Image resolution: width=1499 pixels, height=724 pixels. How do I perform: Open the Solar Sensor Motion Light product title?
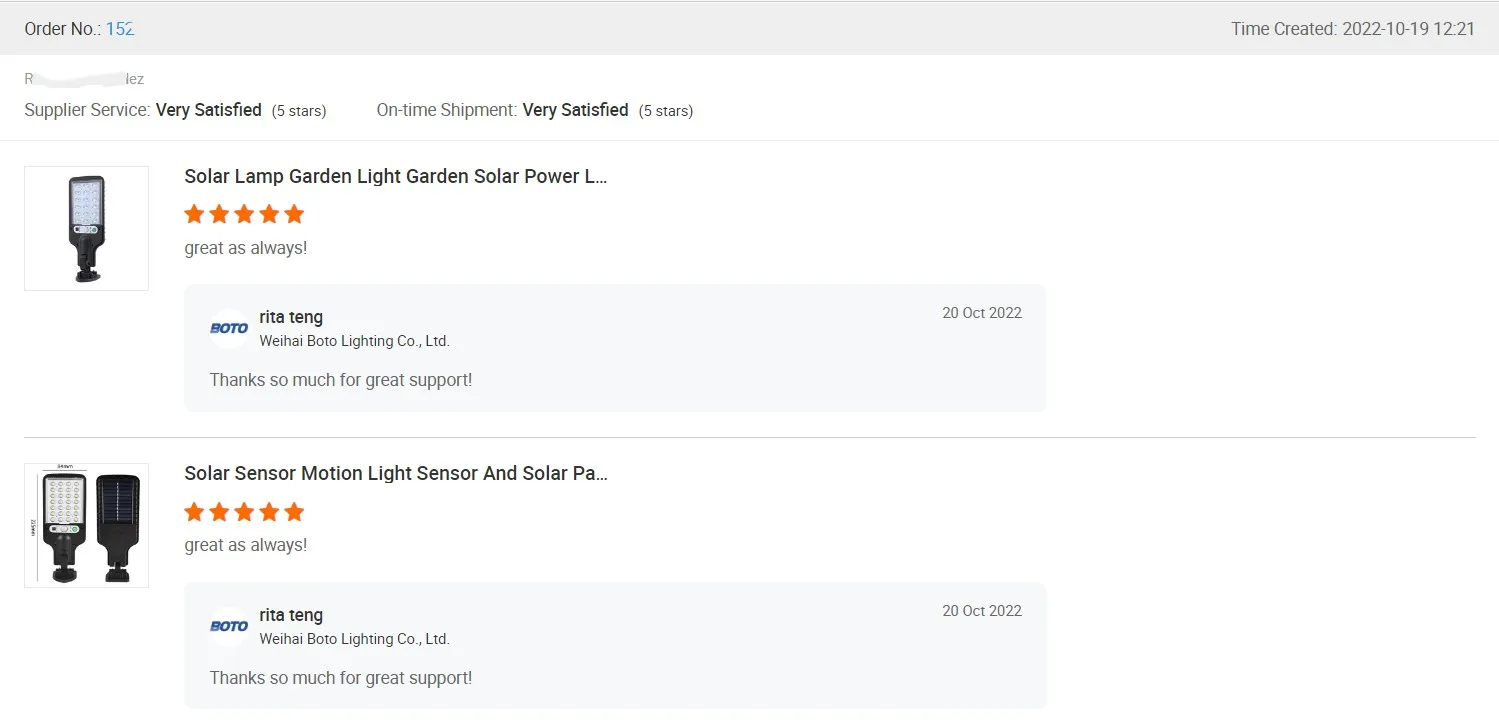pyautogui.click(x=396, y=474)
